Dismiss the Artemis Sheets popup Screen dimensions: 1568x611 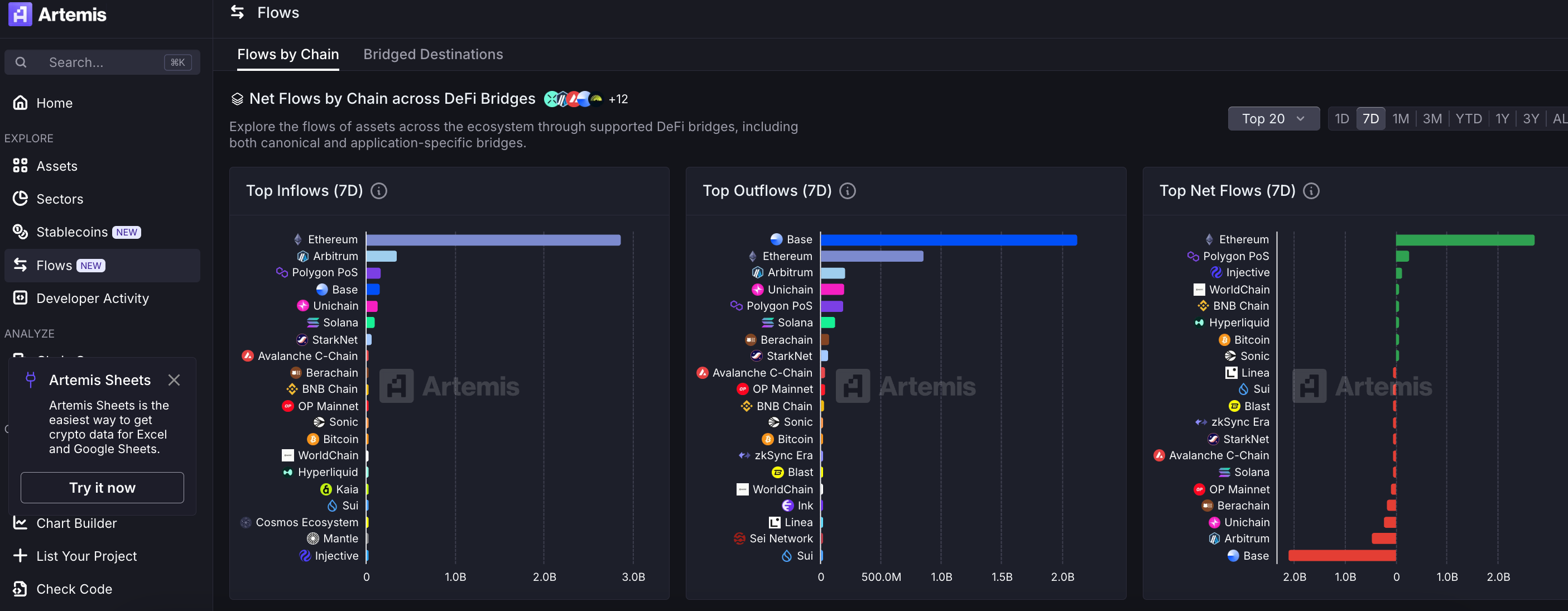(174, 380)
